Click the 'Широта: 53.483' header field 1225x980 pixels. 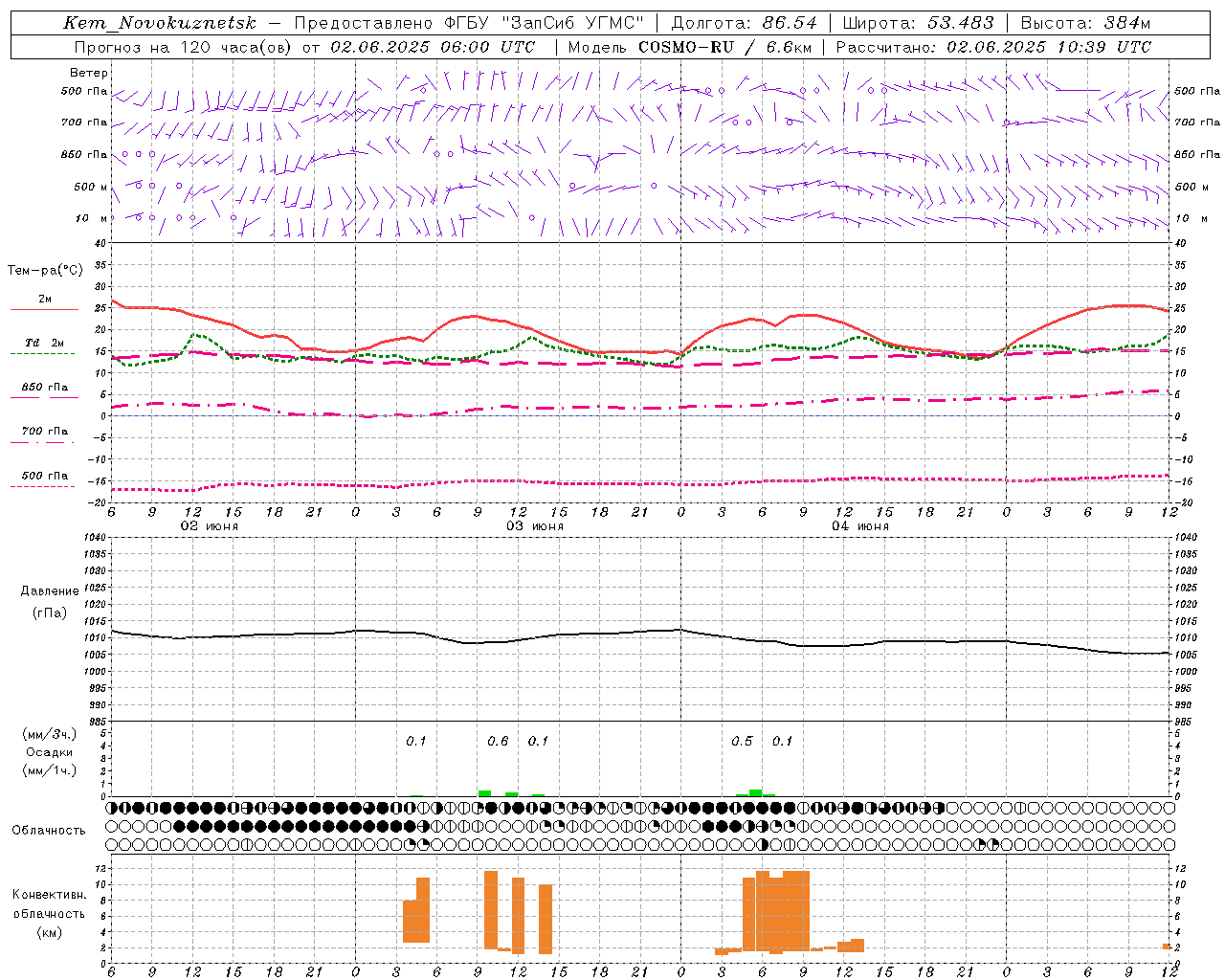(x=919, y=23)
